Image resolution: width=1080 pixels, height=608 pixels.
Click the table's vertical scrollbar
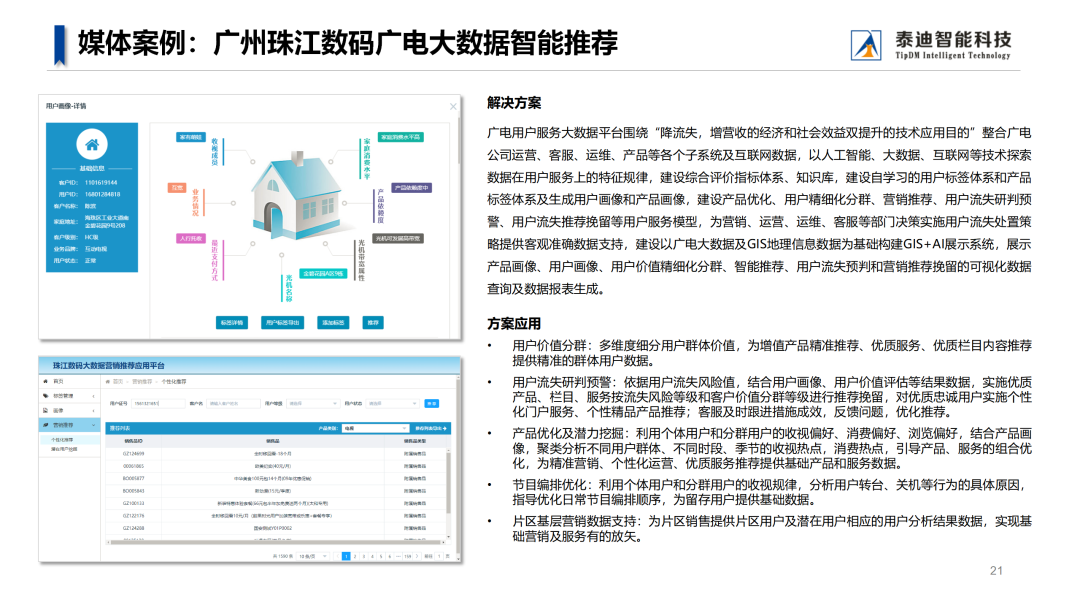point(448,482)
